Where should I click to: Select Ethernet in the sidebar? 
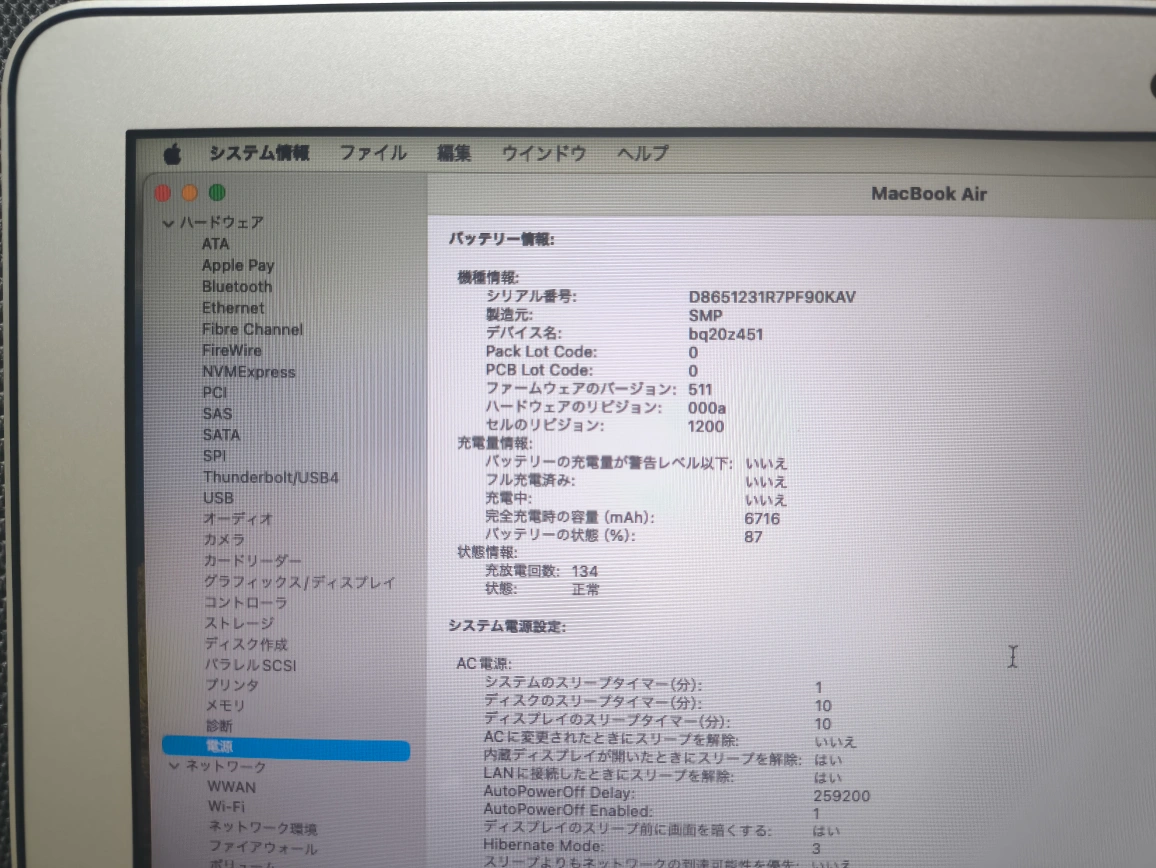coord(233,308)
